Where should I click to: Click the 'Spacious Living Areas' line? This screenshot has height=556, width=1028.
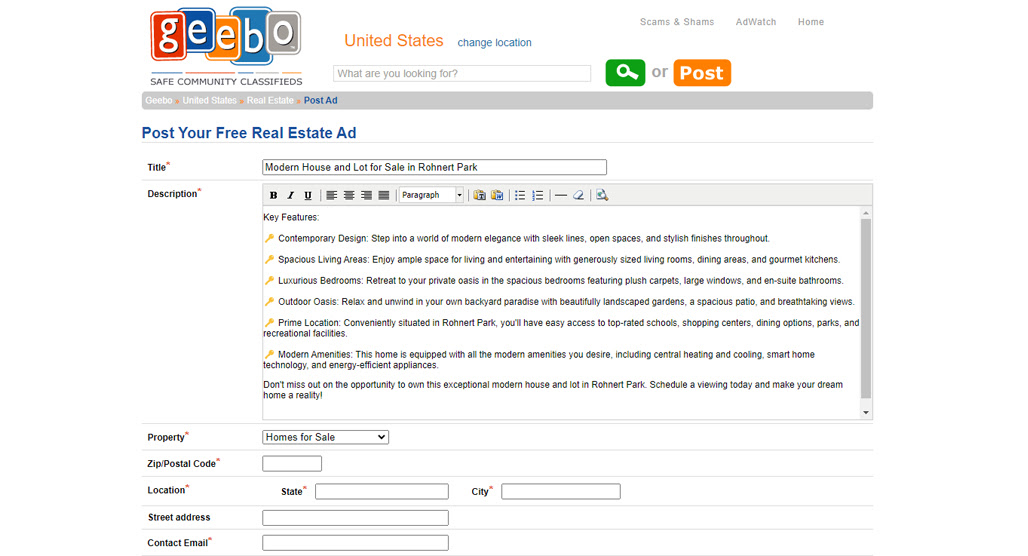click(551, 260)
